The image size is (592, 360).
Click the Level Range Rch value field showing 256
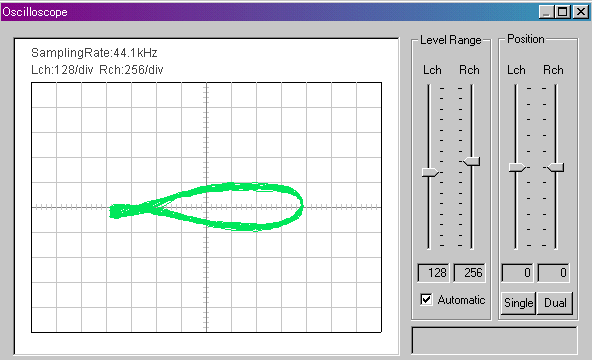click(x=469, y=272)
